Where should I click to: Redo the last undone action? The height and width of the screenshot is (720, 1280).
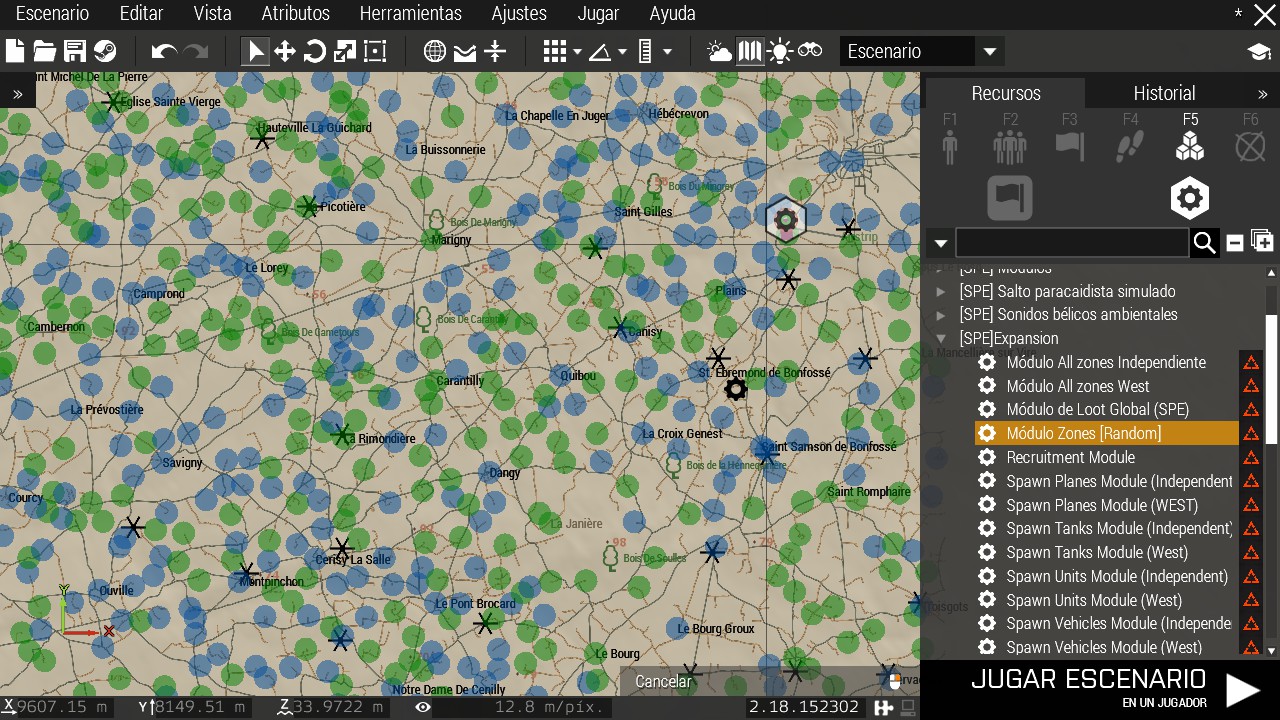(196, 51)
